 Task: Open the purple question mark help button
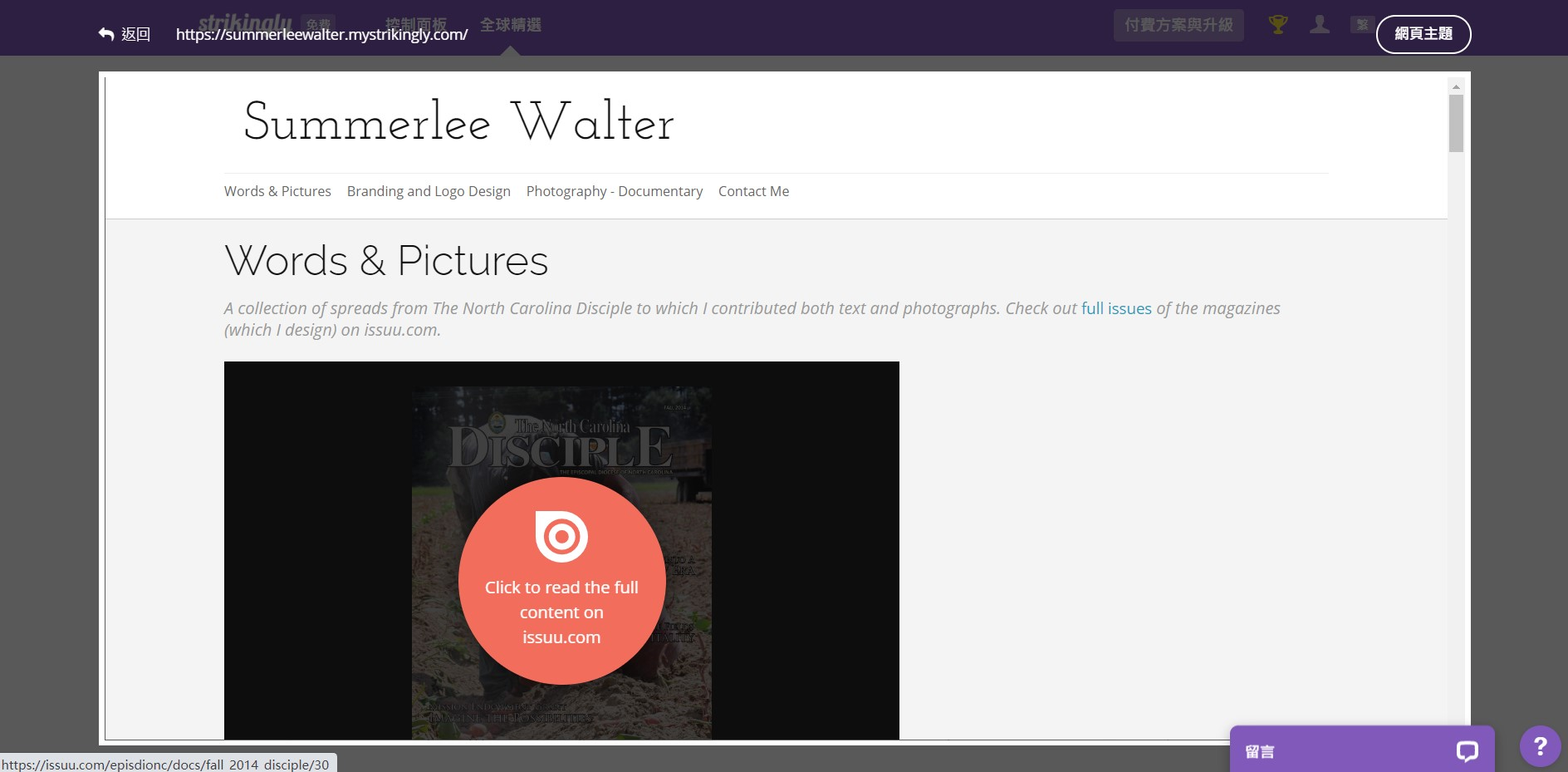coord(1539,746)
